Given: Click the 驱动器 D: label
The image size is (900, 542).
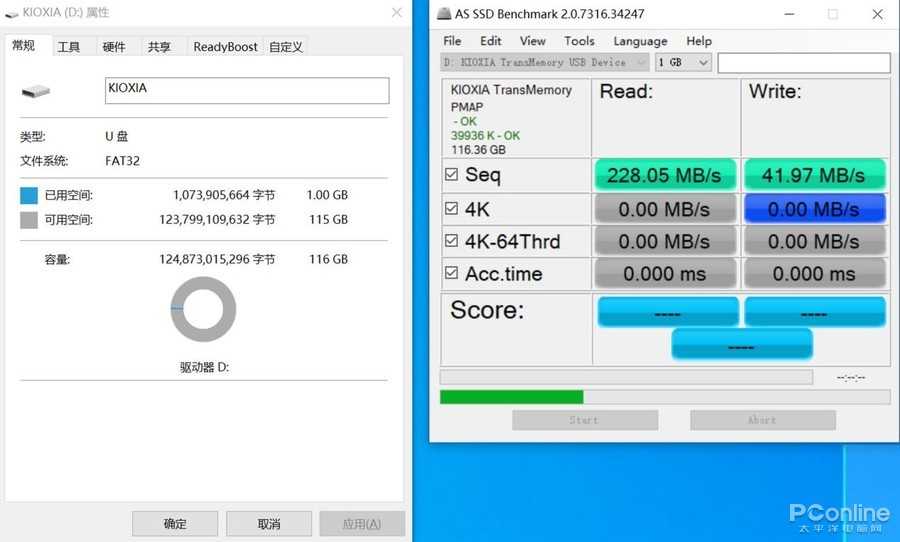Looking at the screenshot, I should 204,367.
